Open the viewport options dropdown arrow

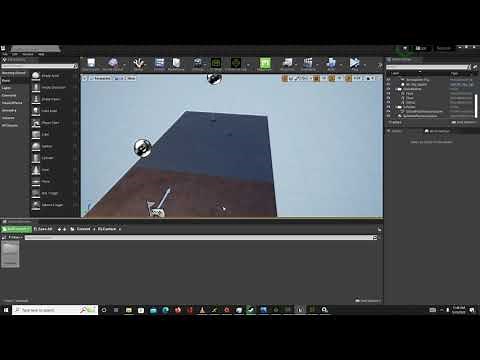coord(85,78)
